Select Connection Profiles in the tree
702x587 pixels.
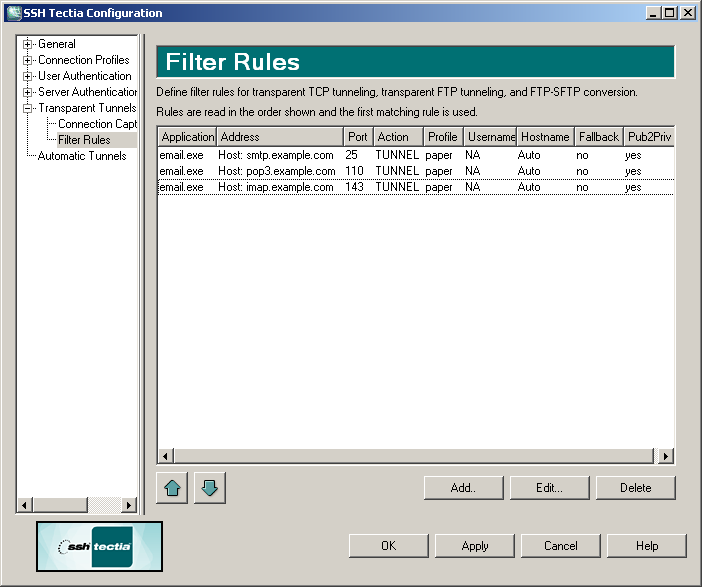point(84,60)
